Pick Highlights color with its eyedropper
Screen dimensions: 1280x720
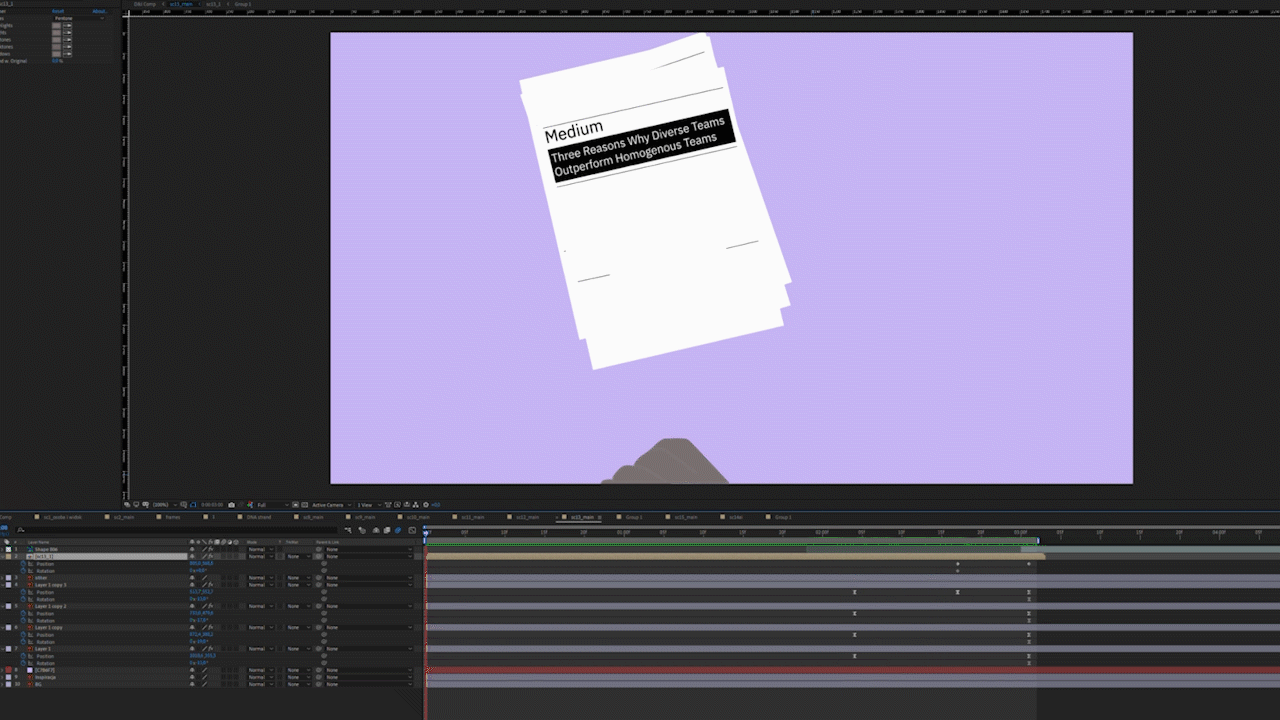point(68,25)
